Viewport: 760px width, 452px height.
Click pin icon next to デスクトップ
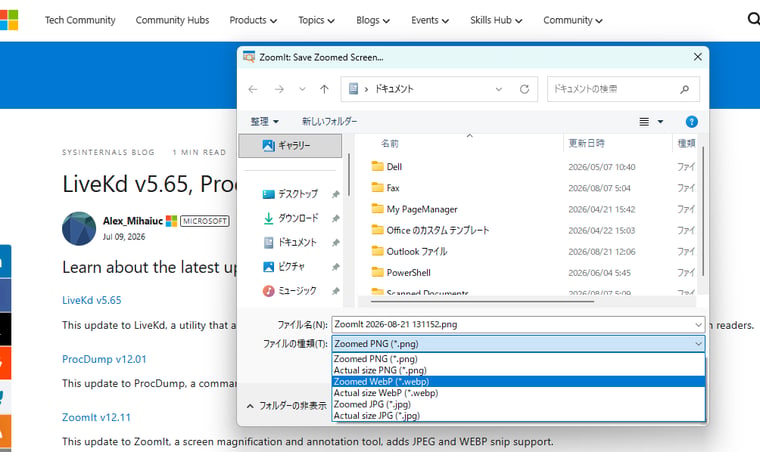tap(335, 194)
